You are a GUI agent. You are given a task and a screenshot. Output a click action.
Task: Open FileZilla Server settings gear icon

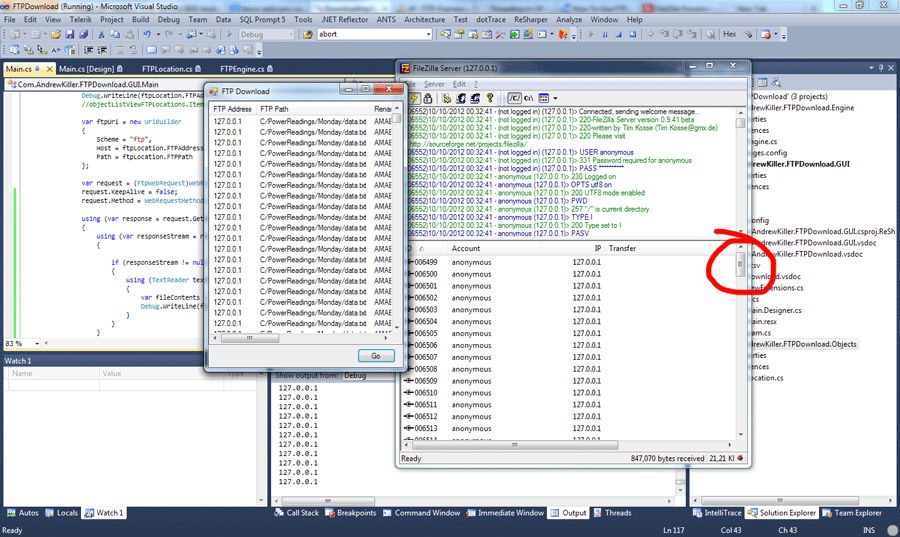click(447, 98)
